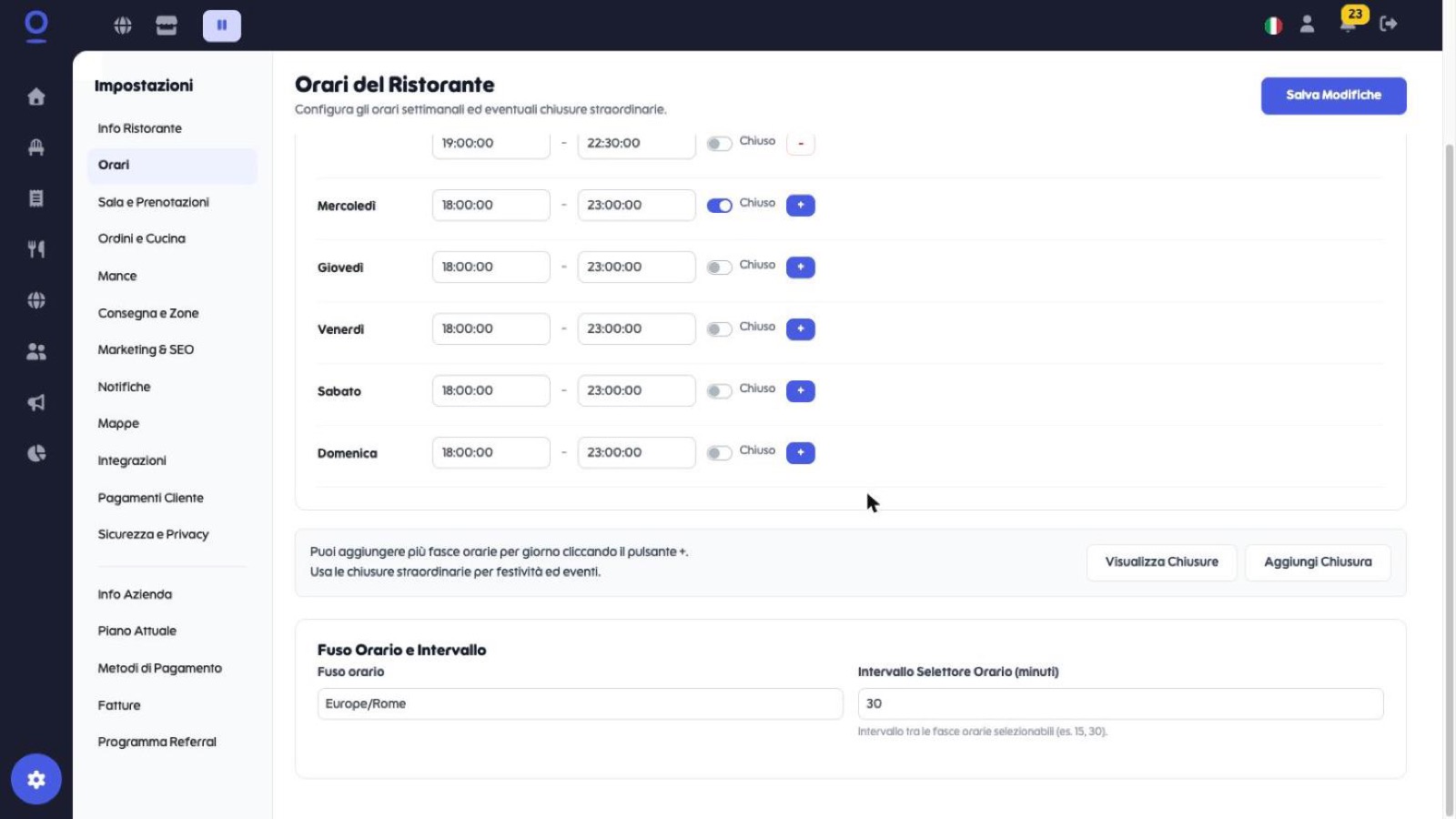
Task: Click Visualizza Chiusure button
Action: click(1161, 562)
